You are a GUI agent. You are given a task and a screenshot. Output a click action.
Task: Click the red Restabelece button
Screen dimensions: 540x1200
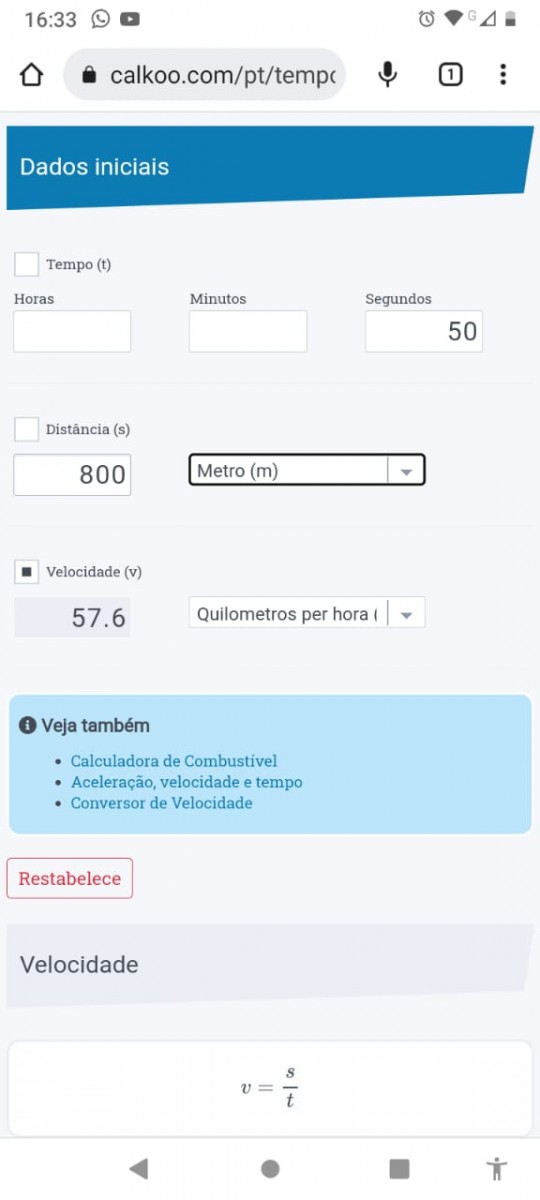click(x=70, y=879)
